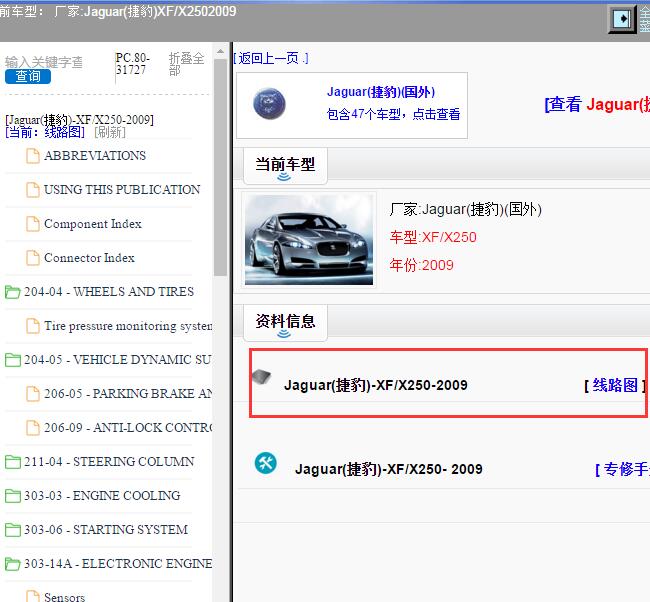Click 厂家:Jaguar(捷豹)(国外) text
650x602 pixels.
click(x=466, y=209)
